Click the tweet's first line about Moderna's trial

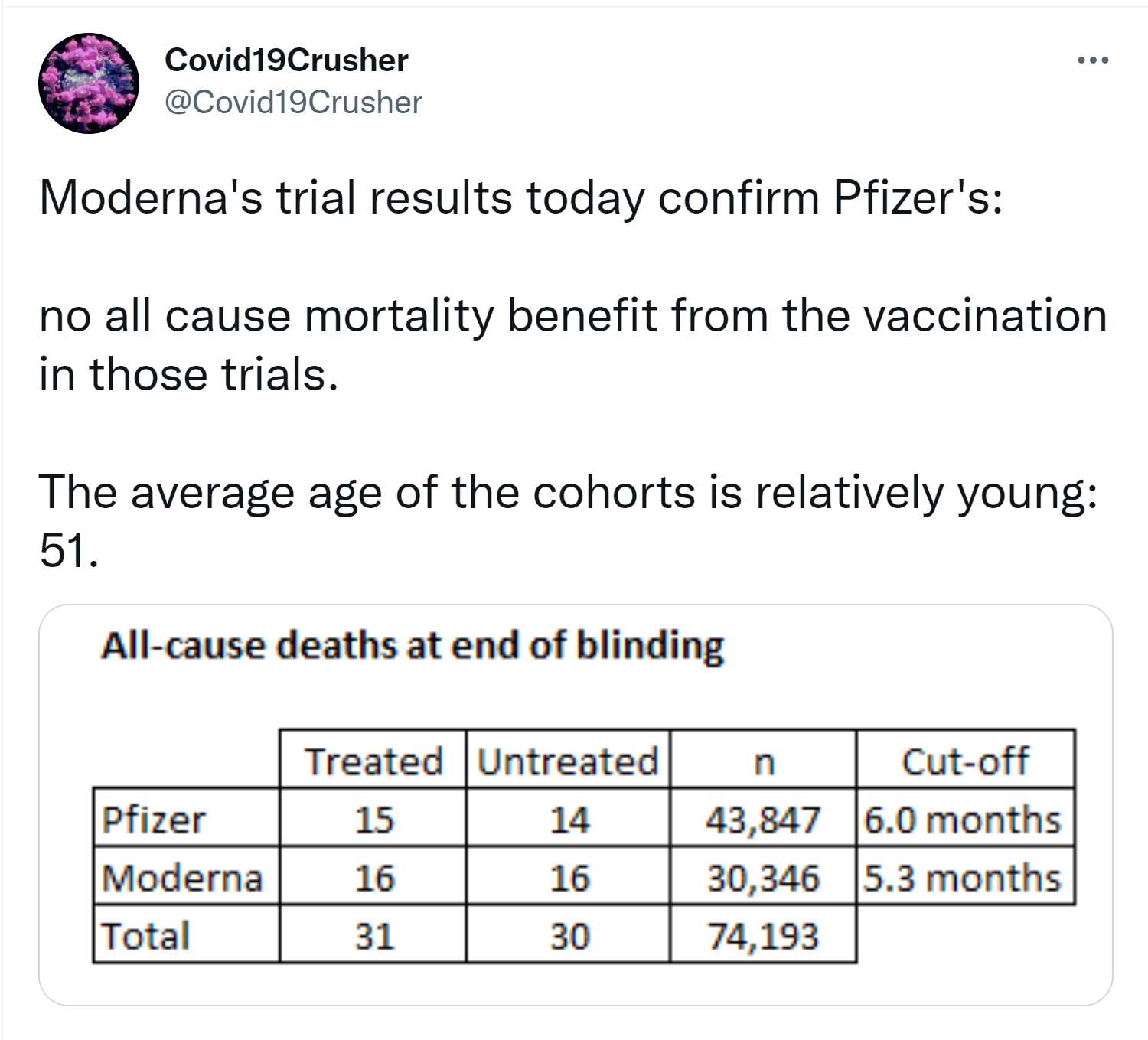pos(520,198)
